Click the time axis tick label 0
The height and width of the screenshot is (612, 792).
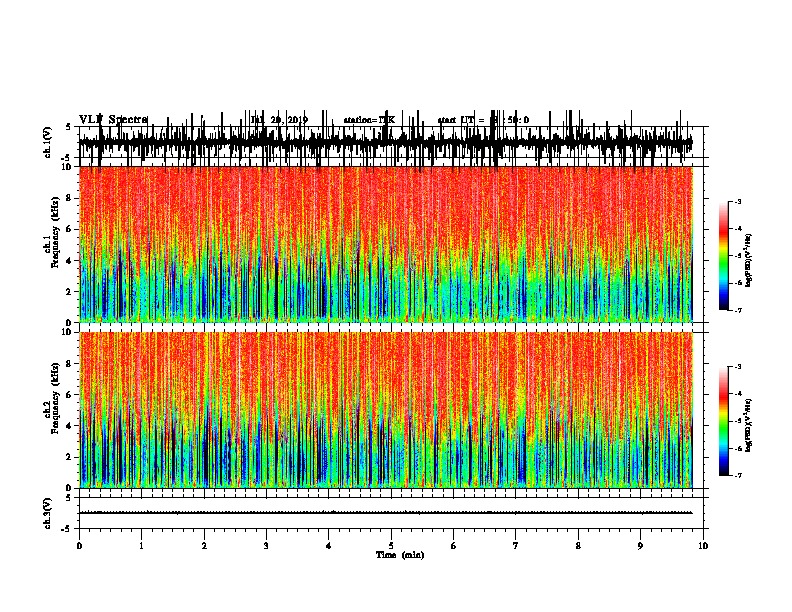coord(79,546)
